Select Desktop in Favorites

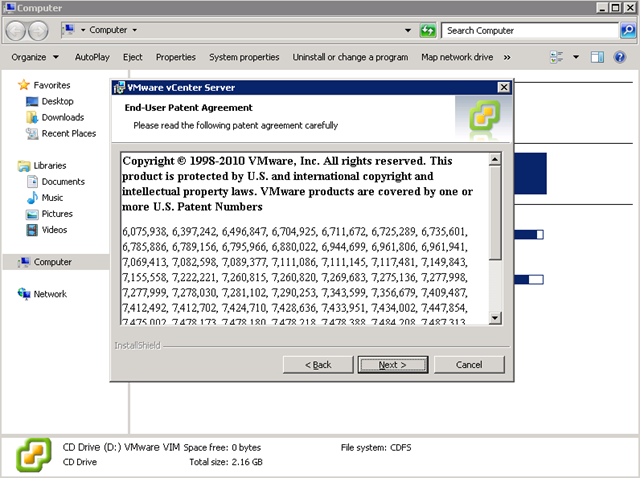58,101
